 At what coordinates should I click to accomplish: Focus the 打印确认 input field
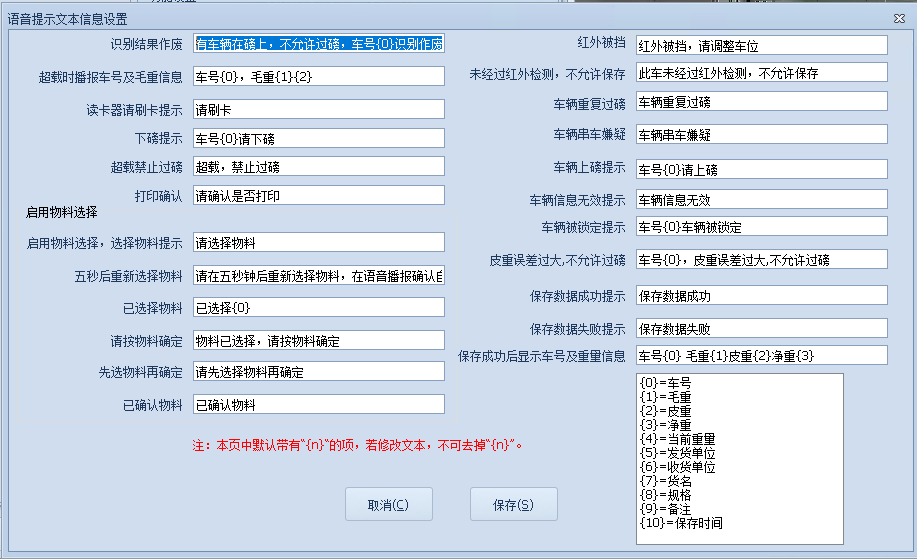coord(318,195)
